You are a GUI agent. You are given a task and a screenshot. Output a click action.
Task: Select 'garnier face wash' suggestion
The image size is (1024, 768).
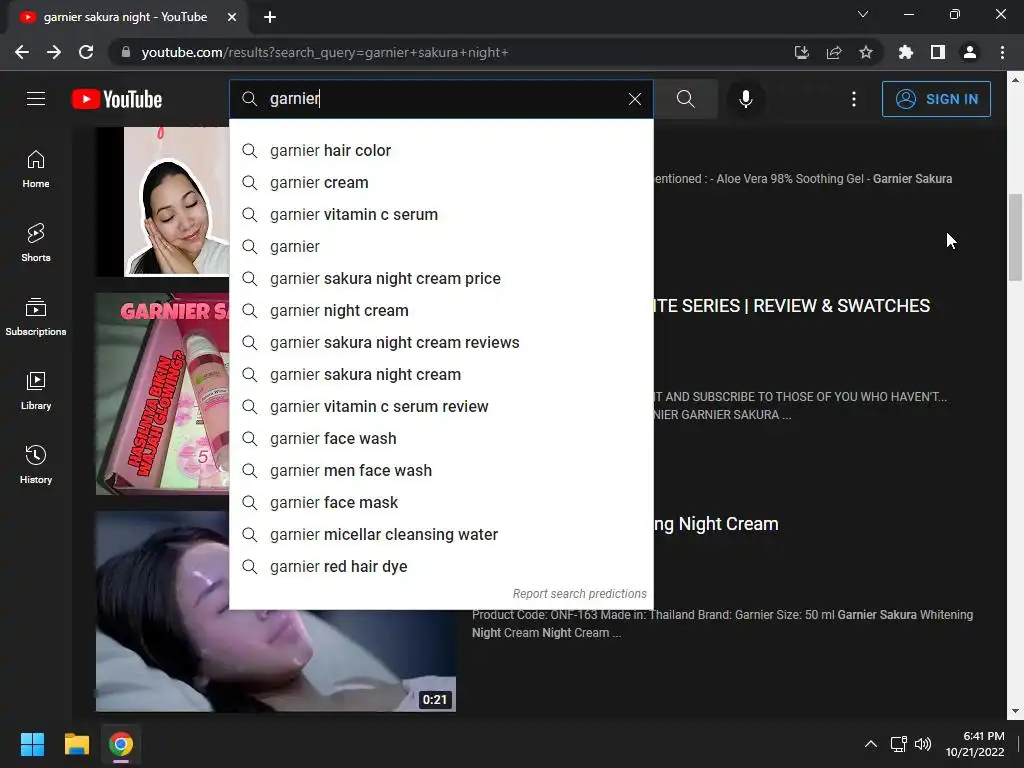point(441,438)
